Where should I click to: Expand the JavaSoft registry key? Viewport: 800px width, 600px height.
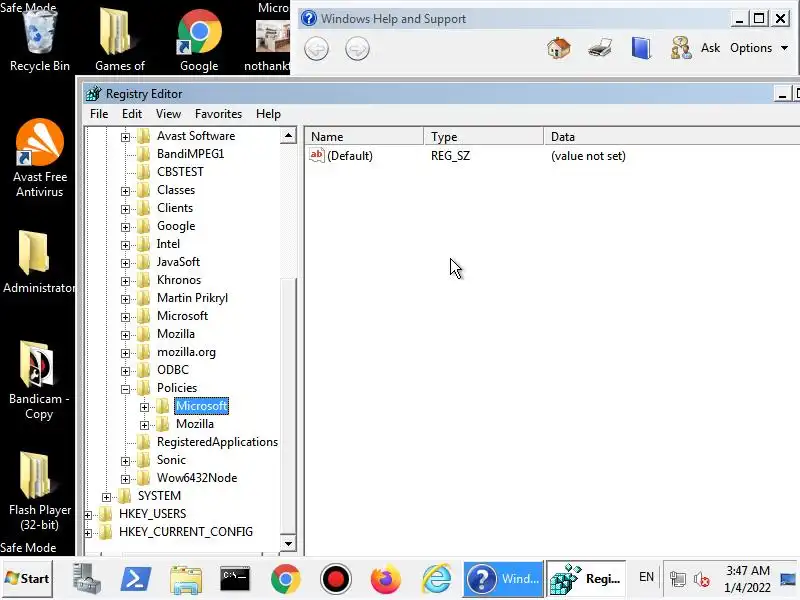coord(126,263)
